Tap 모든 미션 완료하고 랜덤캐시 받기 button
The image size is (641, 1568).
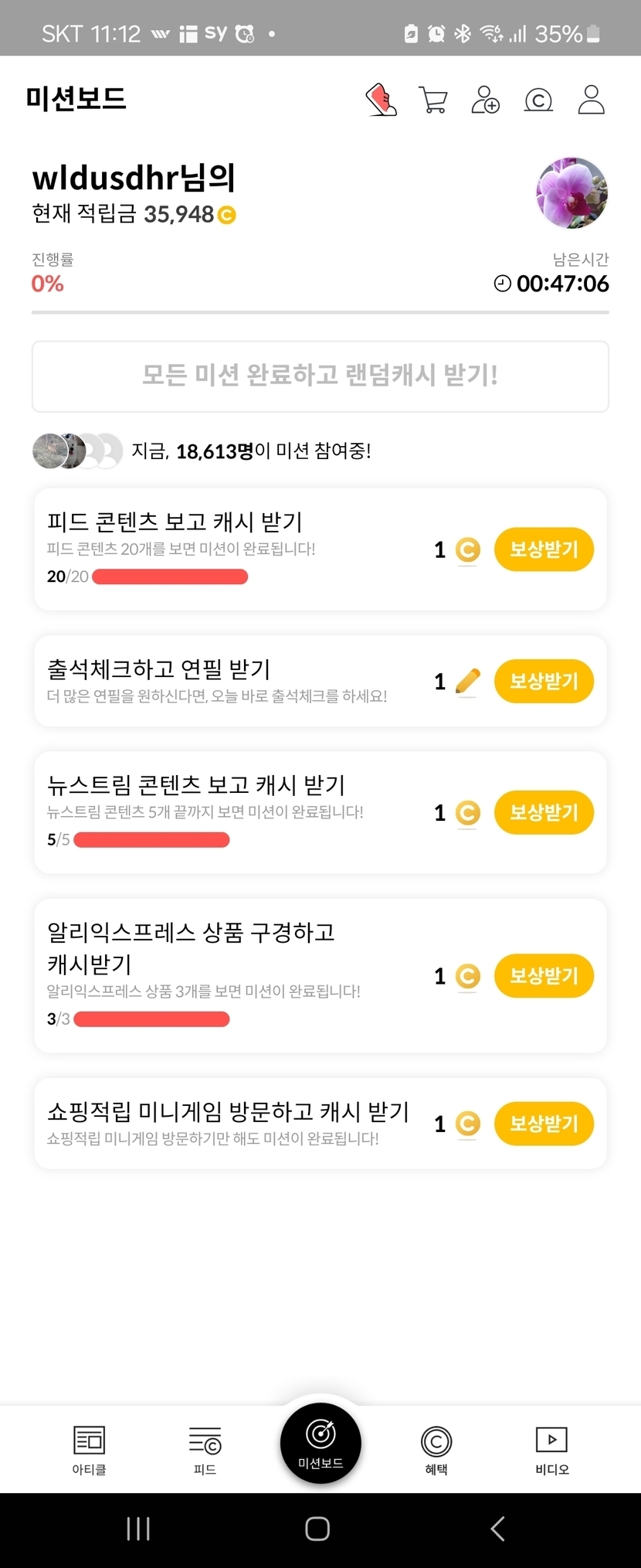tap(320, 376)
